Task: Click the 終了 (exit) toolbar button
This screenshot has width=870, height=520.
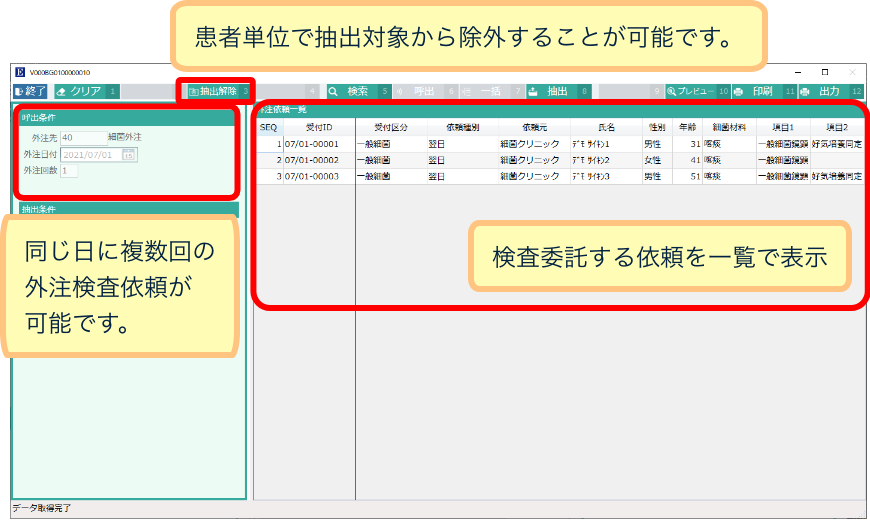Action: click(30, 91)
